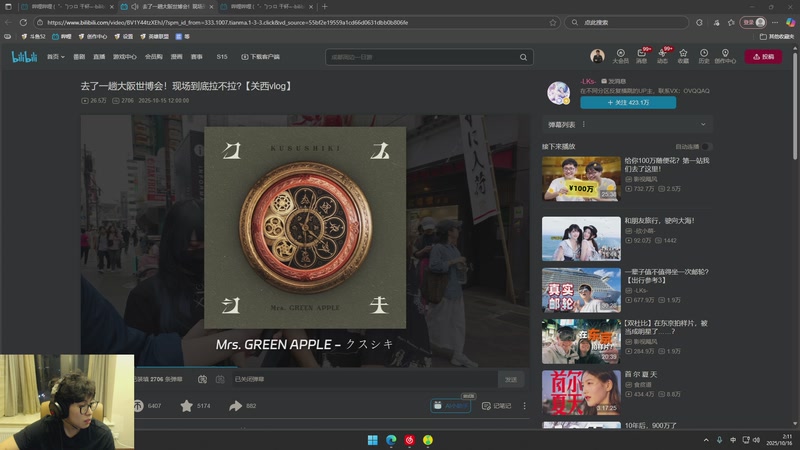The image size is (800, 450).
Task: Open the LKs uploader avatar
Action: point(558,93)
